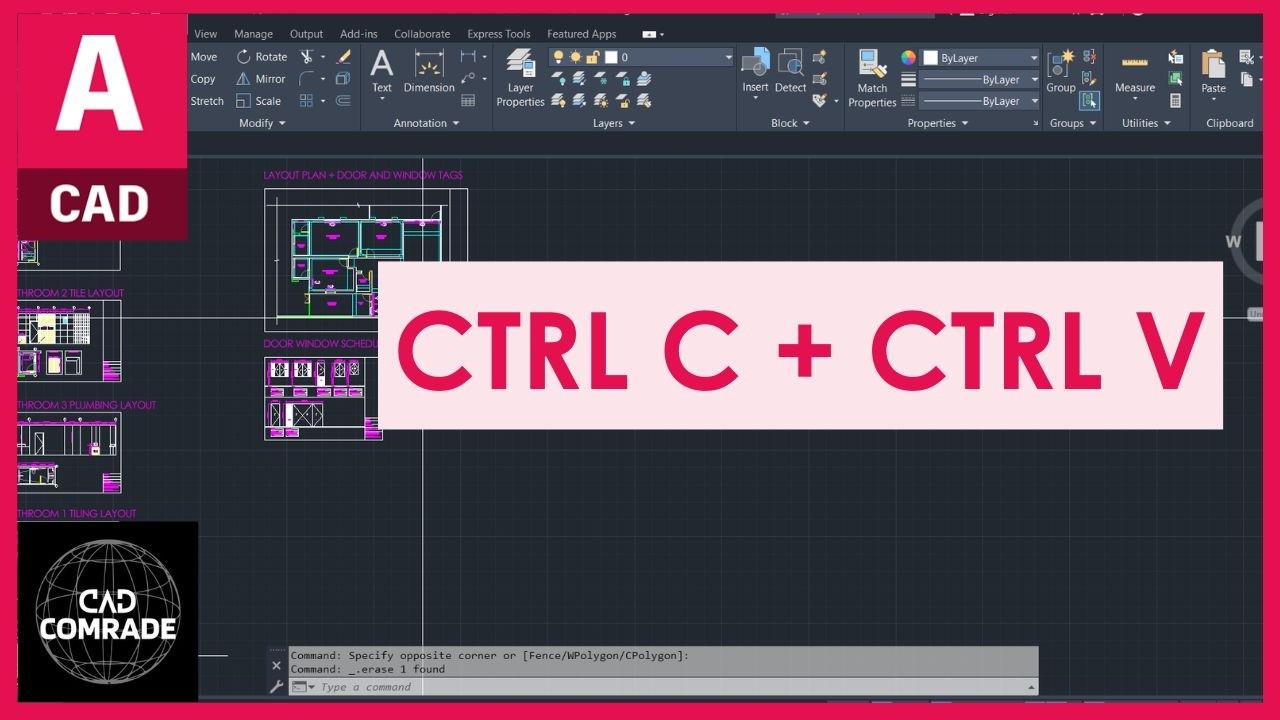Screen dimensions: 1280x720
Task: Click the Stretch button
Action: tap(207, 101)
